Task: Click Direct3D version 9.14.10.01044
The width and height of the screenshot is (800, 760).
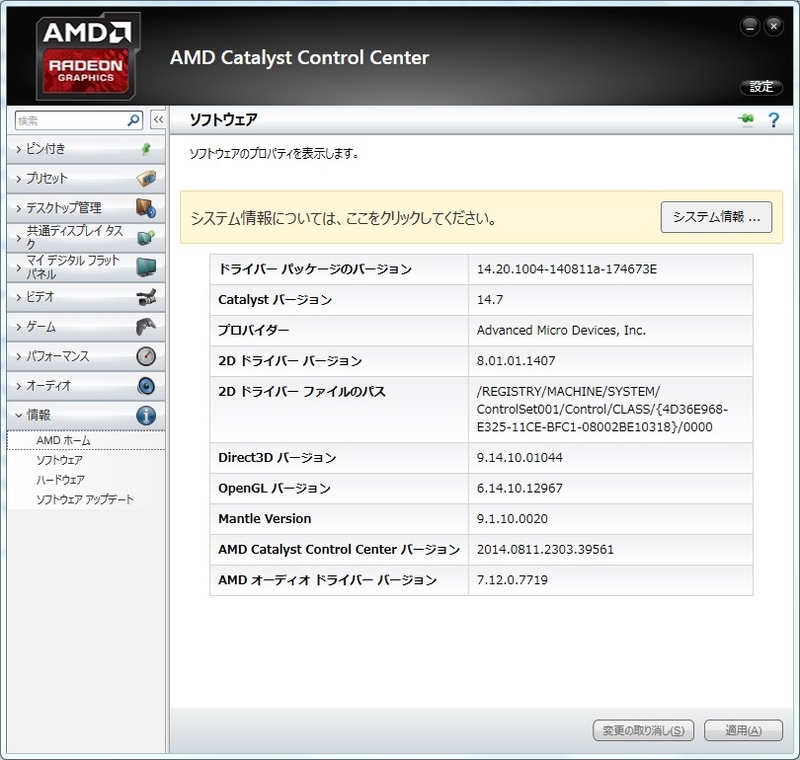Action: coord(519,458)
